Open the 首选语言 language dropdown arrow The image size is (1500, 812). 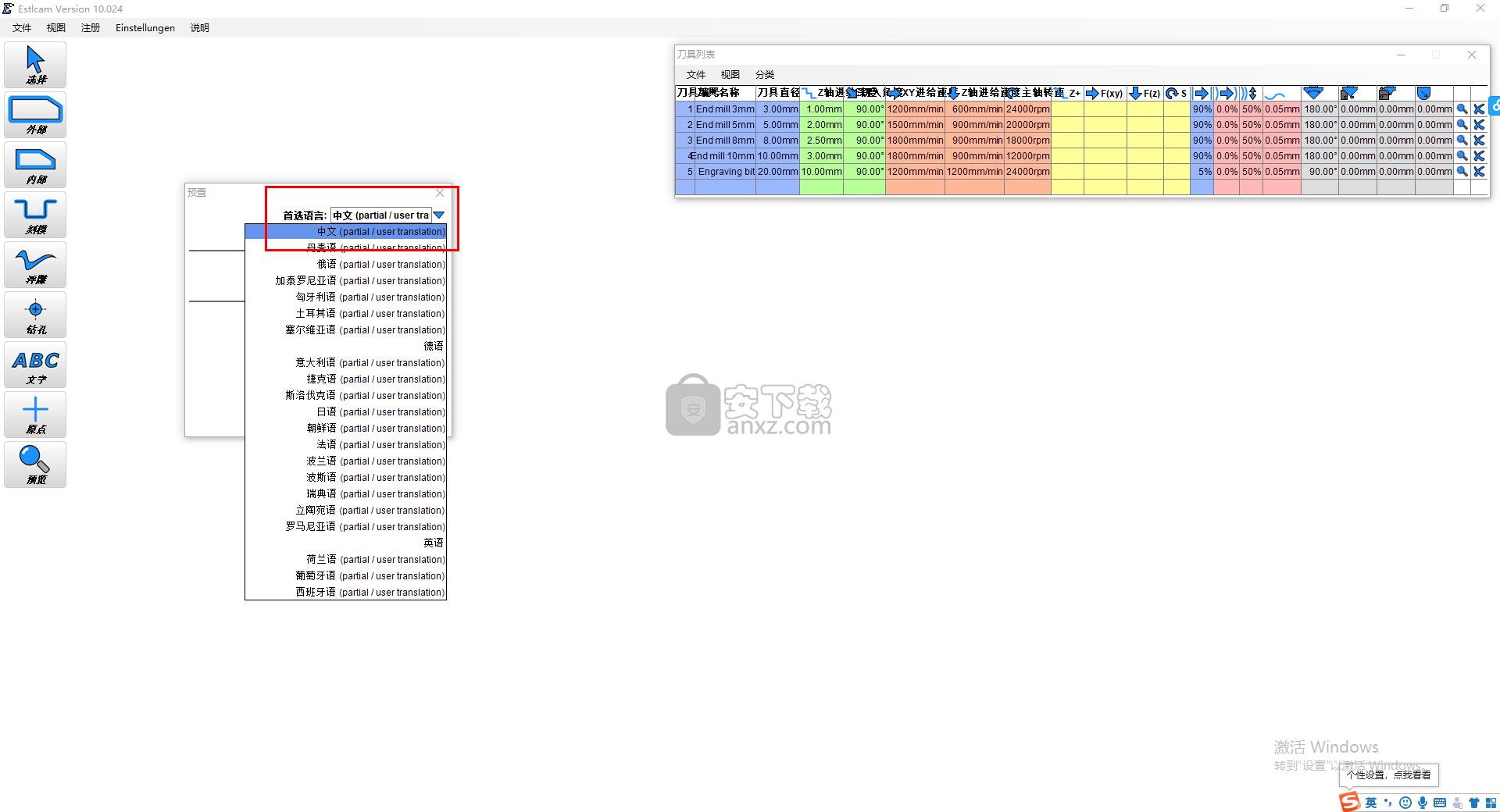pos(439,215)
